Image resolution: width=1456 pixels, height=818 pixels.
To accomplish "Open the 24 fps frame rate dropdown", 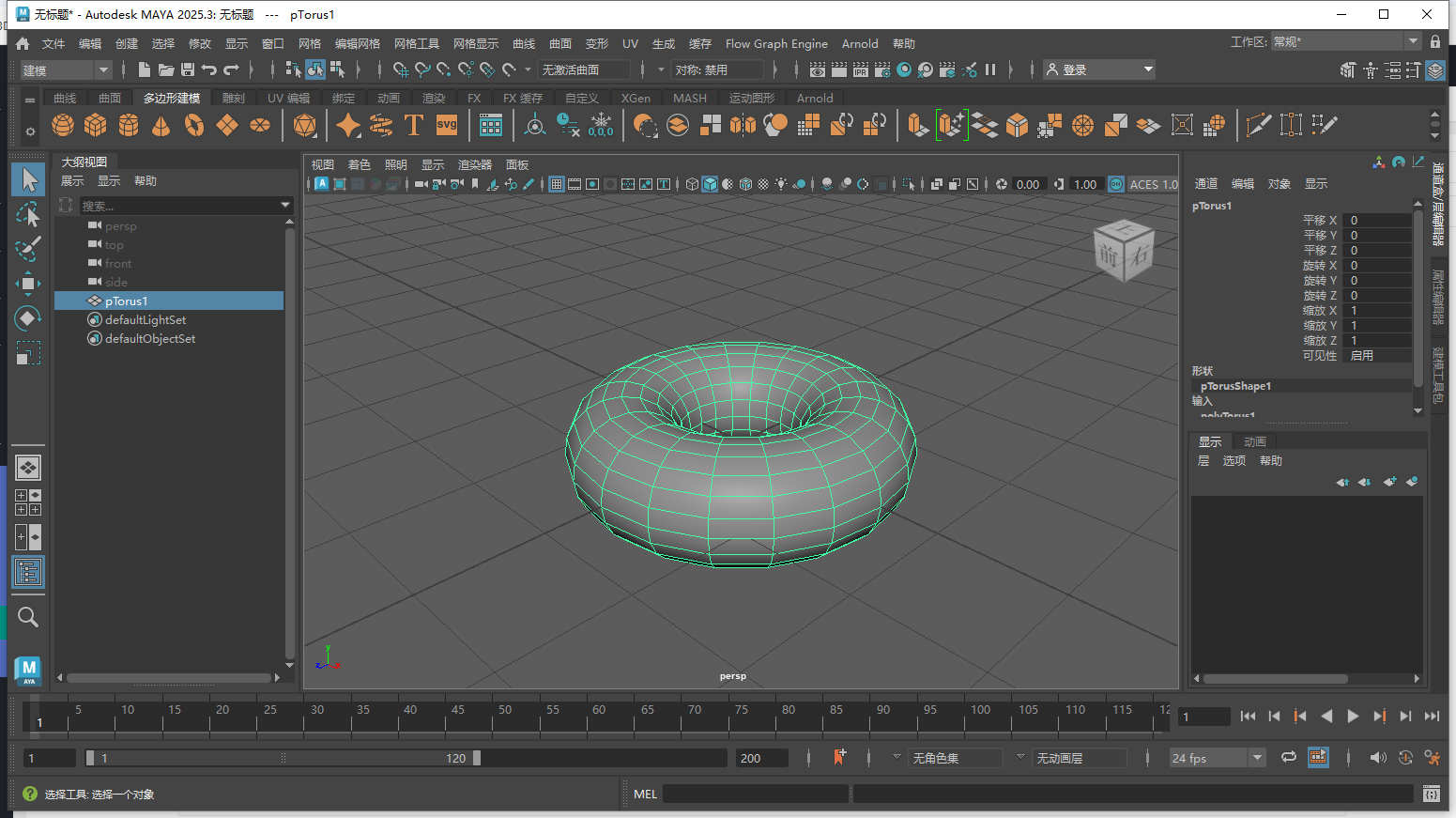I will point(1218,758).
